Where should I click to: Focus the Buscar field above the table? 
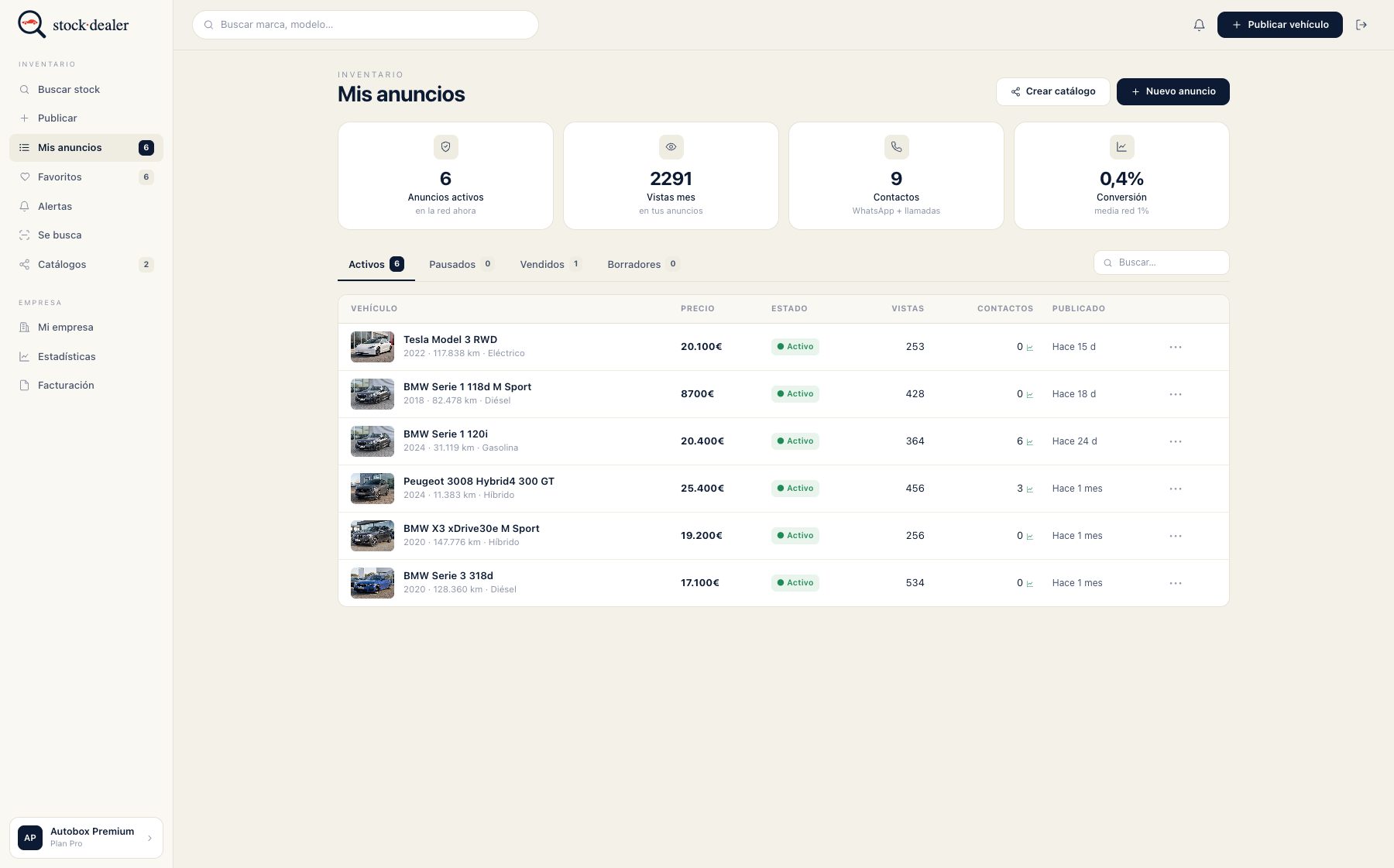coord(1161,262)
